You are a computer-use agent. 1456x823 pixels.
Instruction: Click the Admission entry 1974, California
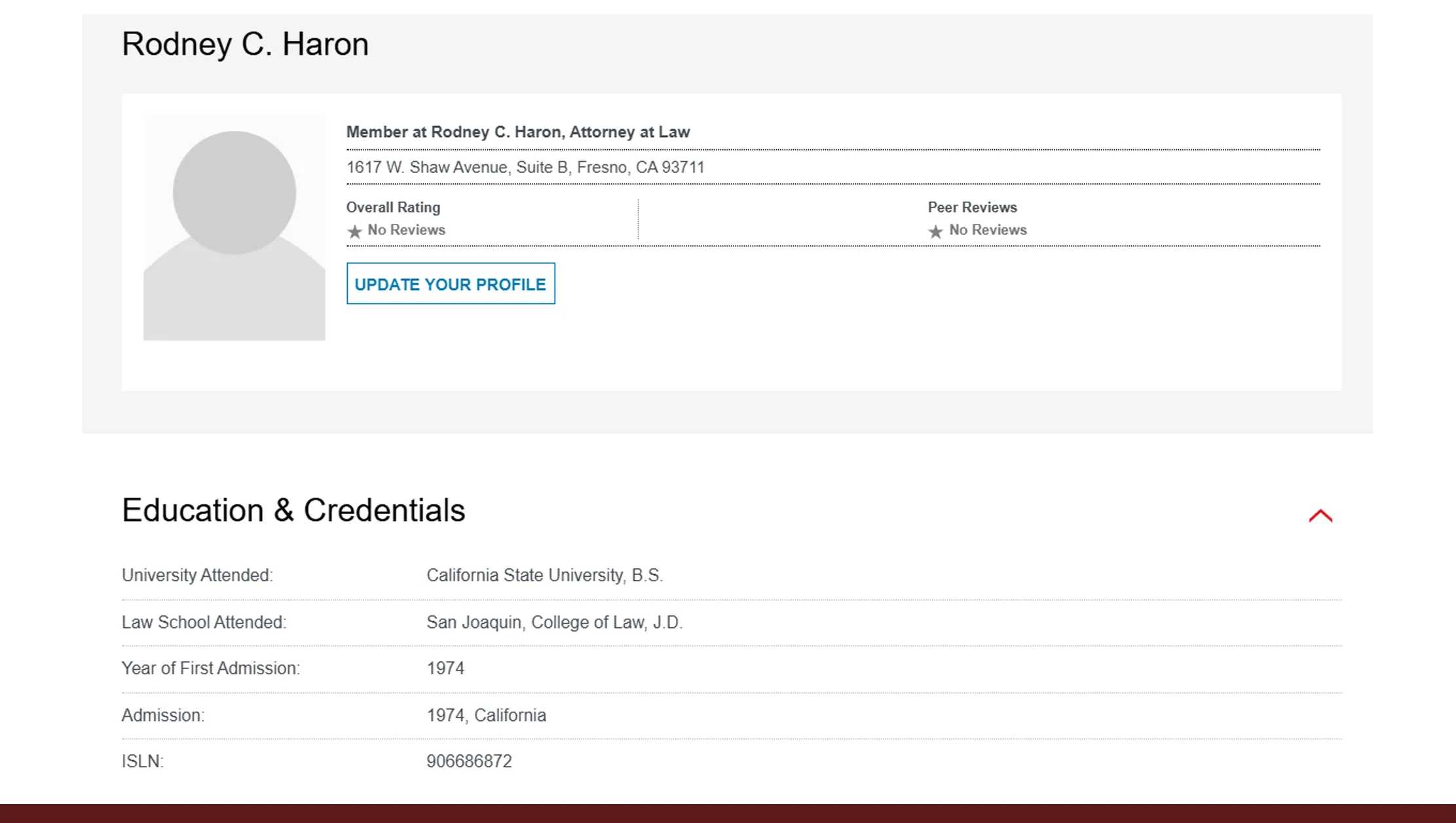tap(486, 714)
